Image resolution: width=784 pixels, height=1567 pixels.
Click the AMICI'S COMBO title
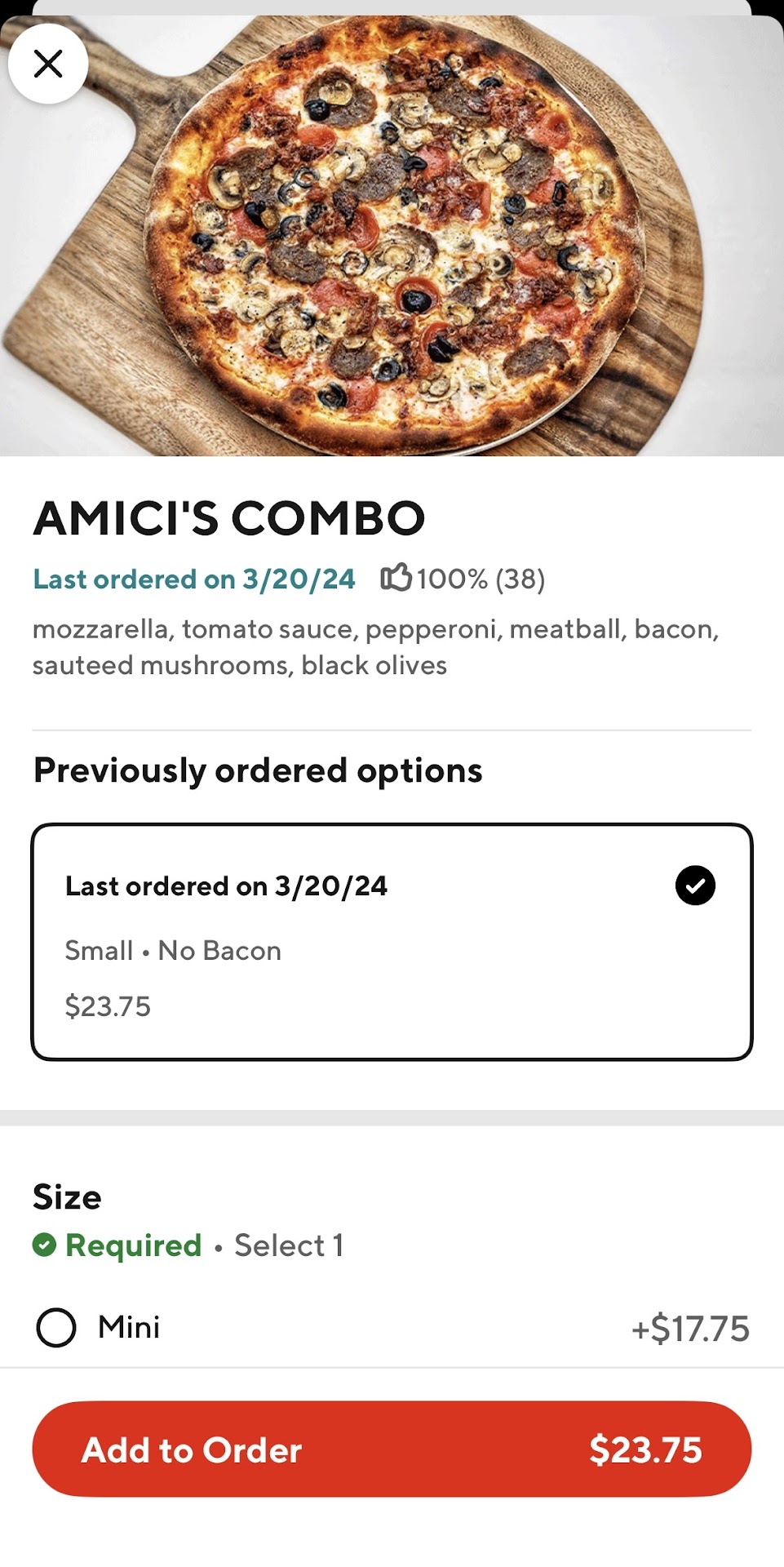(229, 518)
